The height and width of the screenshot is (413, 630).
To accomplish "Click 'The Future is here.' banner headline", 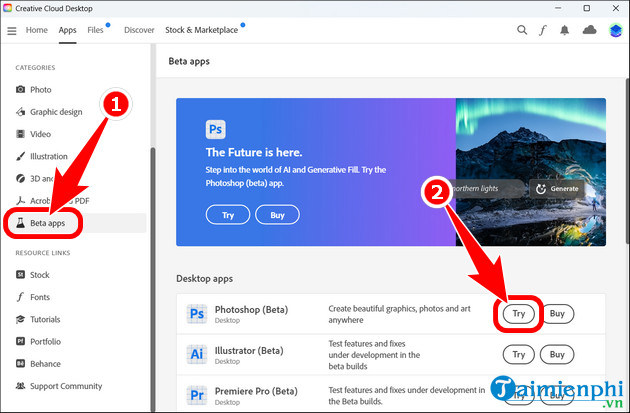I will (254, 153).
